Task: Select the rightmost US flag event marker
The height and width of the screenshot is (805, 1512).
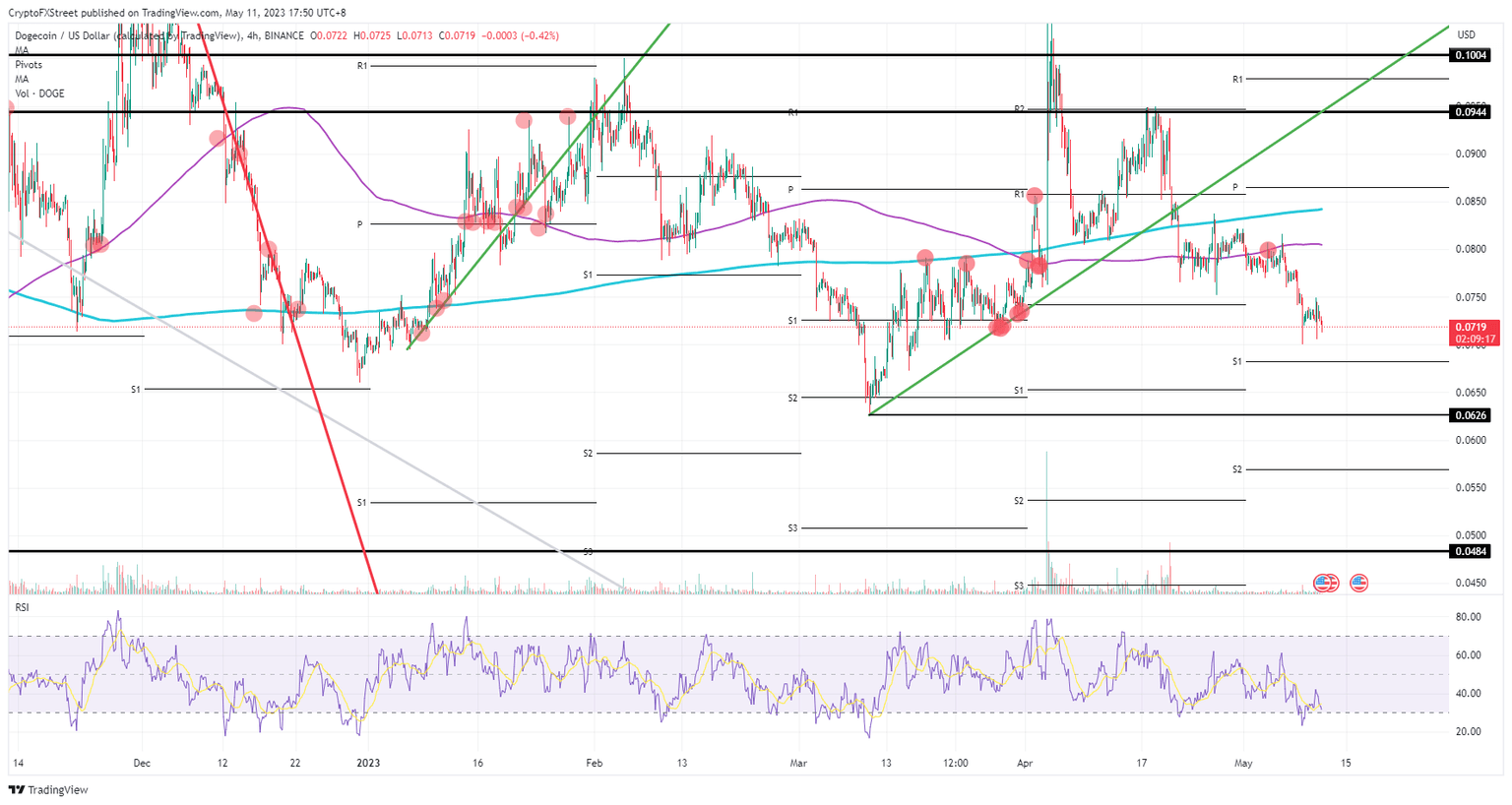Action: [x=1359, y=583]
